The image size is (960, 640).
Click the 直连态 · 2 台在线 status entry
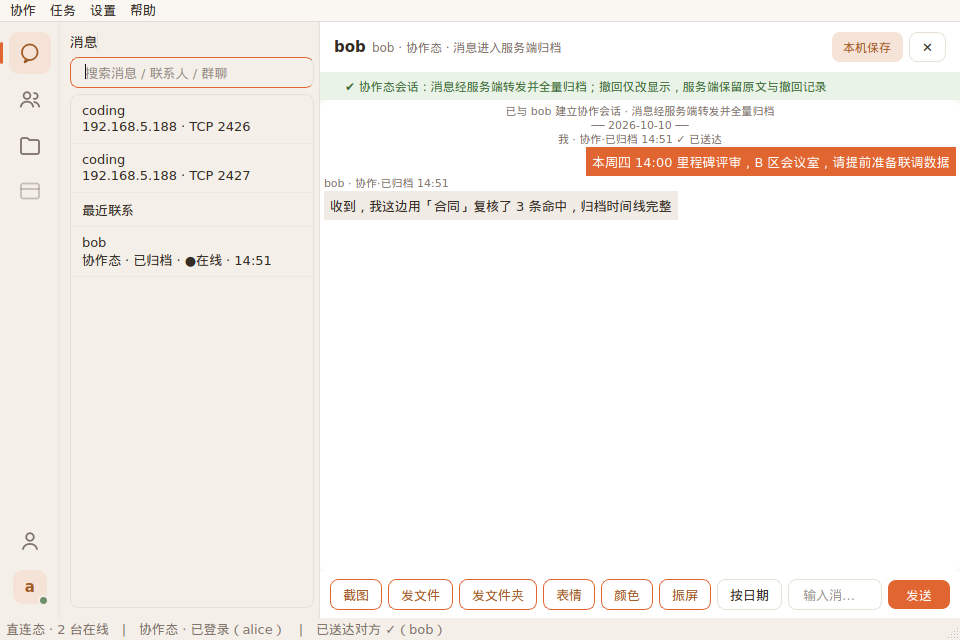[58, 630]
